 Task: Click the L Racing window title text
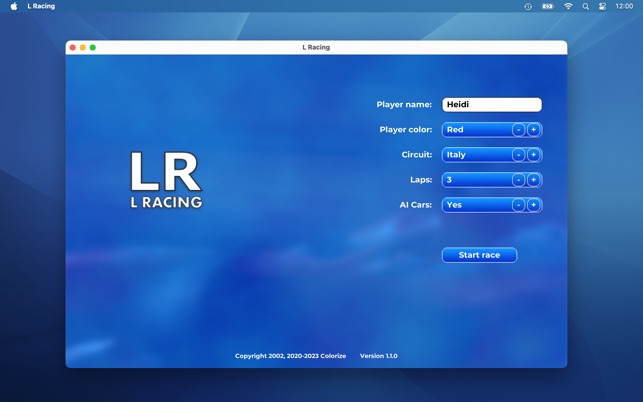316,47
